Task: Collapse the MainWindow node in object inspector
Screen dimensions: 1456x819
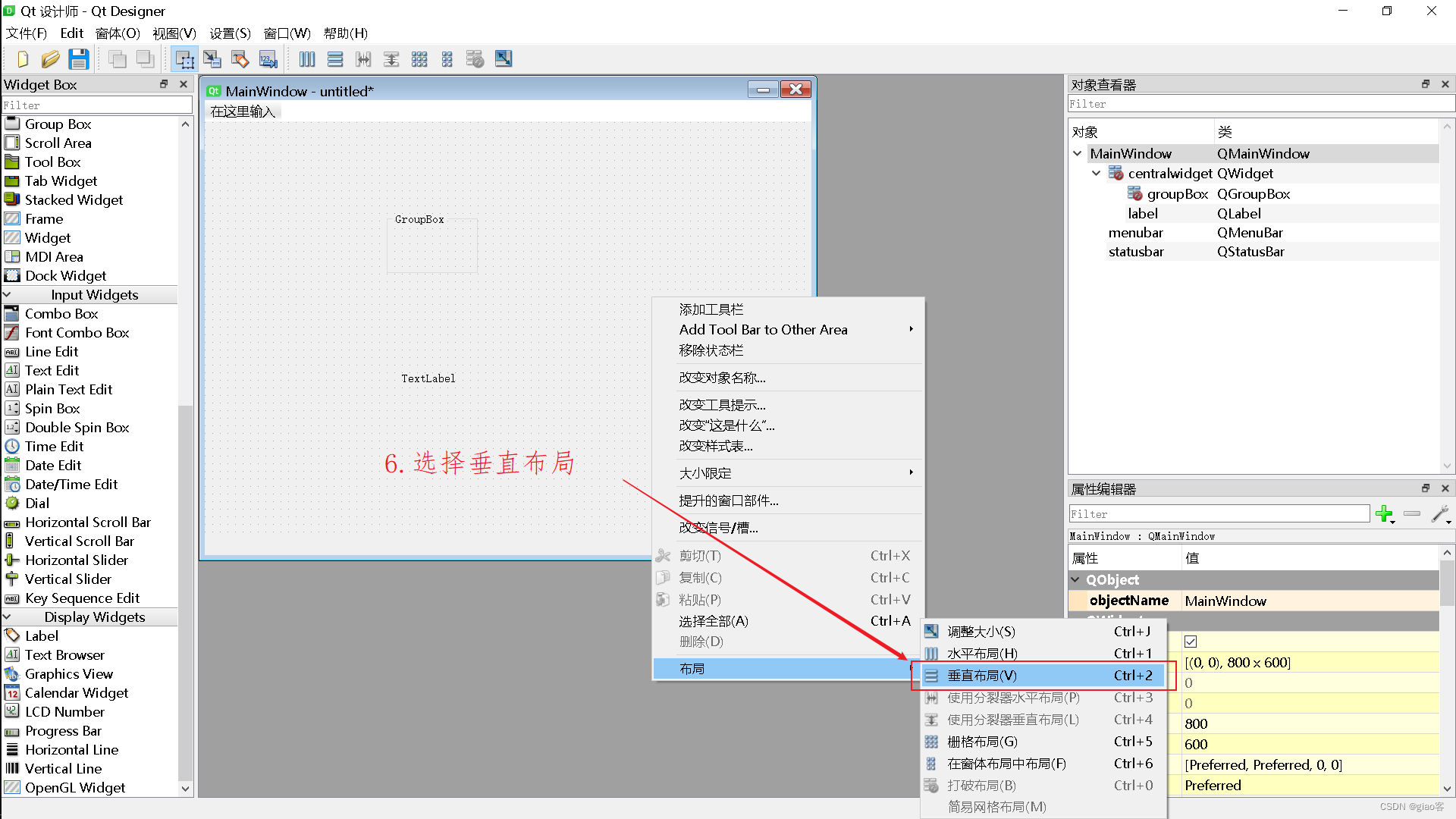Action: click(x=1078, y=153)
